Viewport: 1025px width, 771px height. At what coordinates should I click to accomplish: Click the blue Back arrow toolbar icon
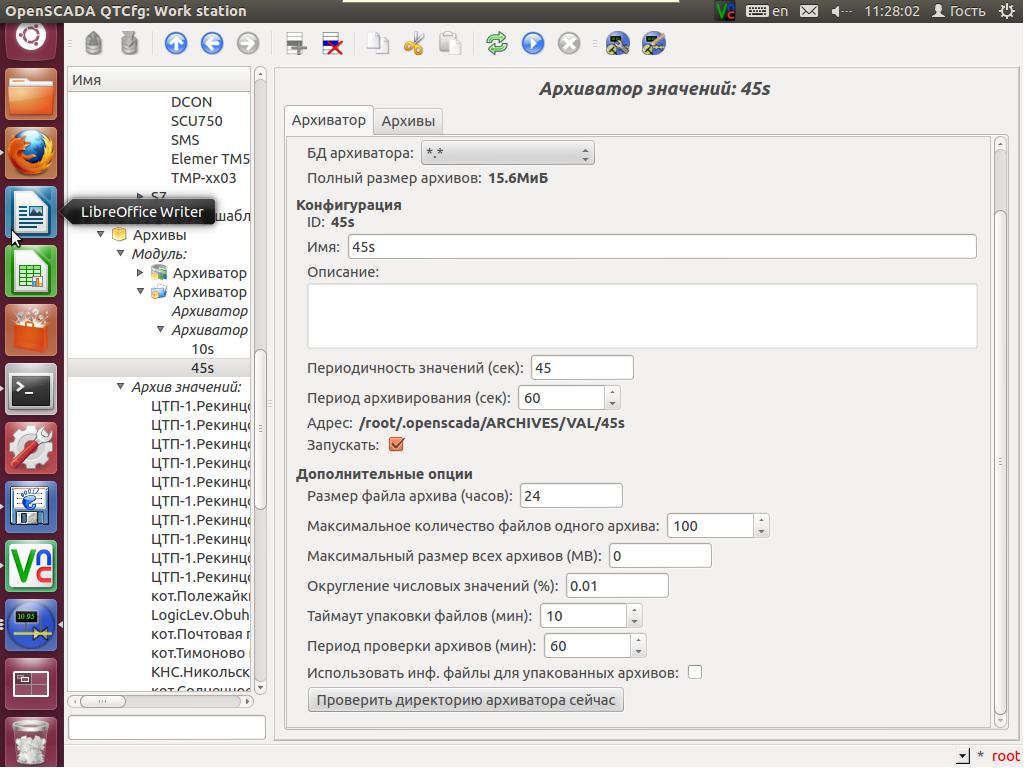211,43
